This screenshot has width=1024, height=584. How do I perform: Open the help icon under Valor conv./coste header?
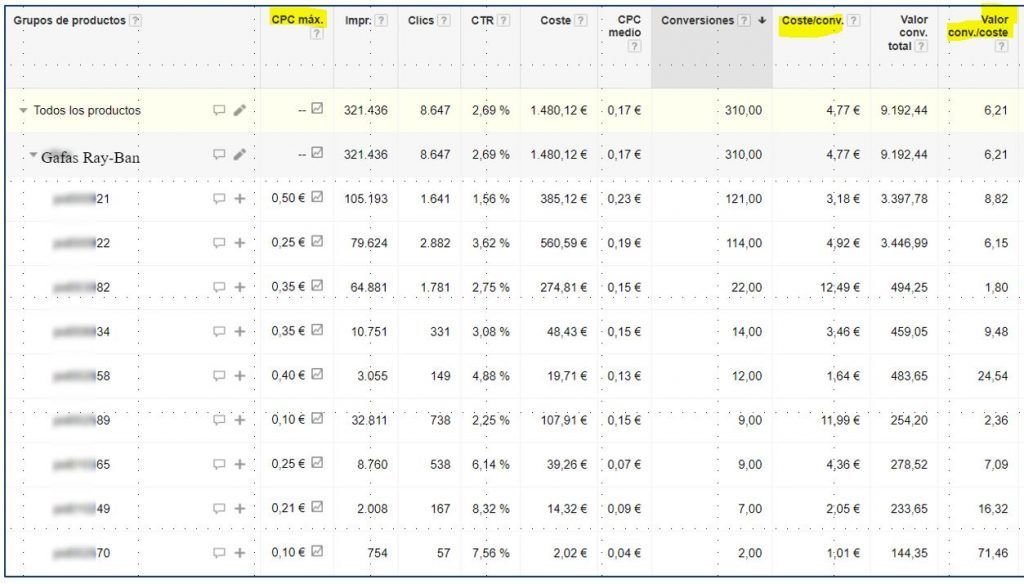(x=1001, y=46)
